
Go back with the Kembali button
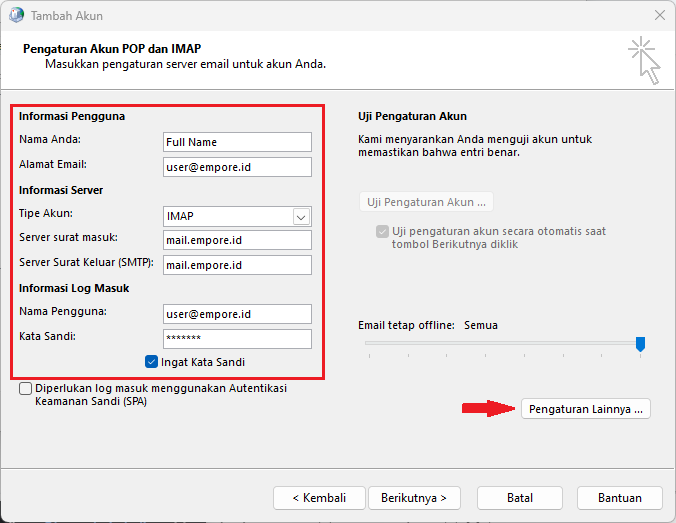319,497
